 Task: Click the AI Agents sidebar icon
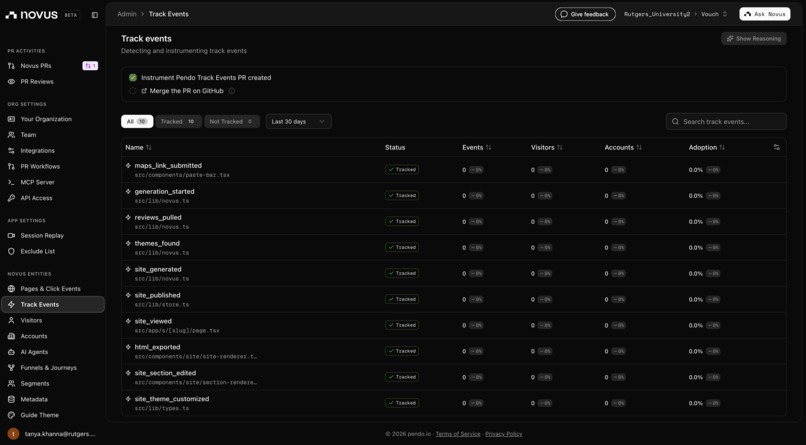pyautogui.click(x=11, y=352)
